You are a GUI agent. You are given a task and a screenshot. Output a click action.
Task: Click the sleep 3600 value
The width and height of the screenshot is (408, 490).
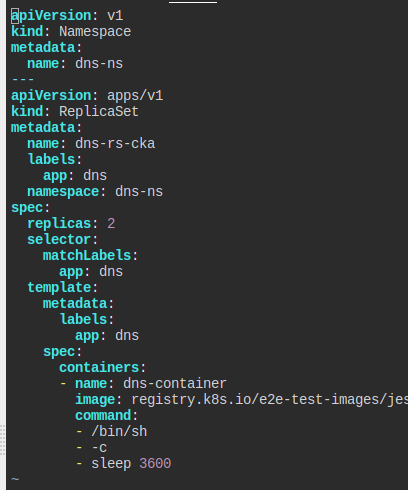tap(131, 464)
